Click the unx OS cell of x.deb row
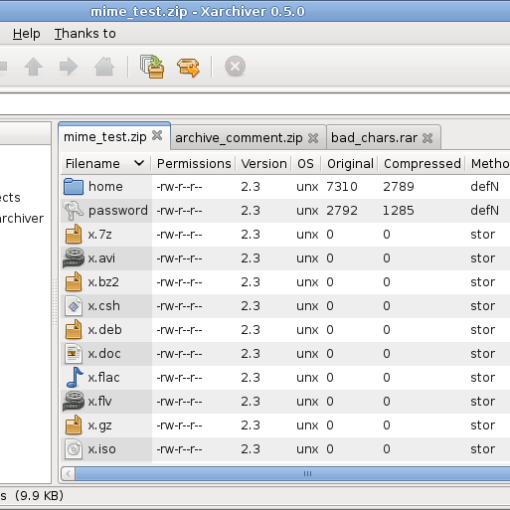The height and width of the screenshot is (510, 510). pyautogui.click(x=307, y=330)
